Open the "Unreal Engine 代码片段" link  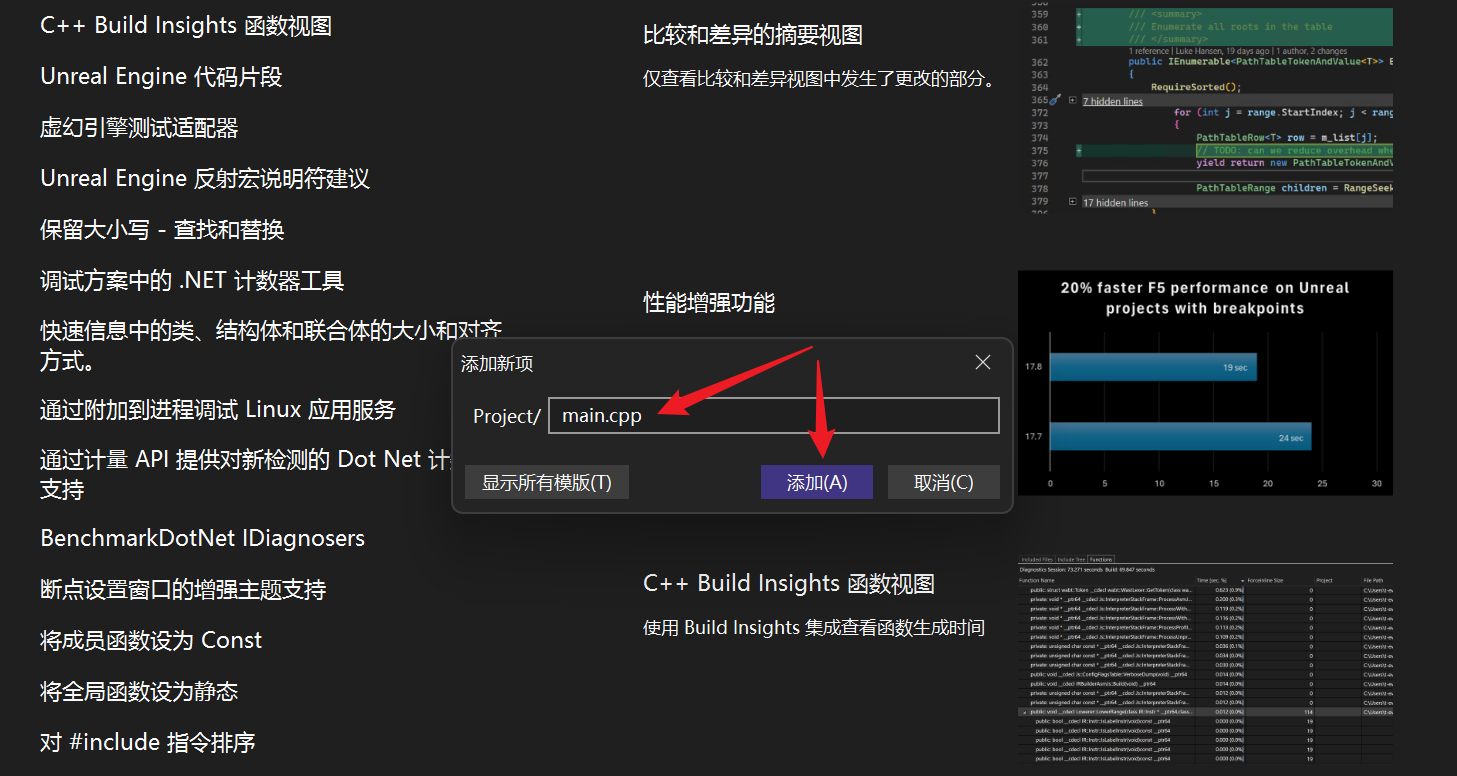[161, 75]
